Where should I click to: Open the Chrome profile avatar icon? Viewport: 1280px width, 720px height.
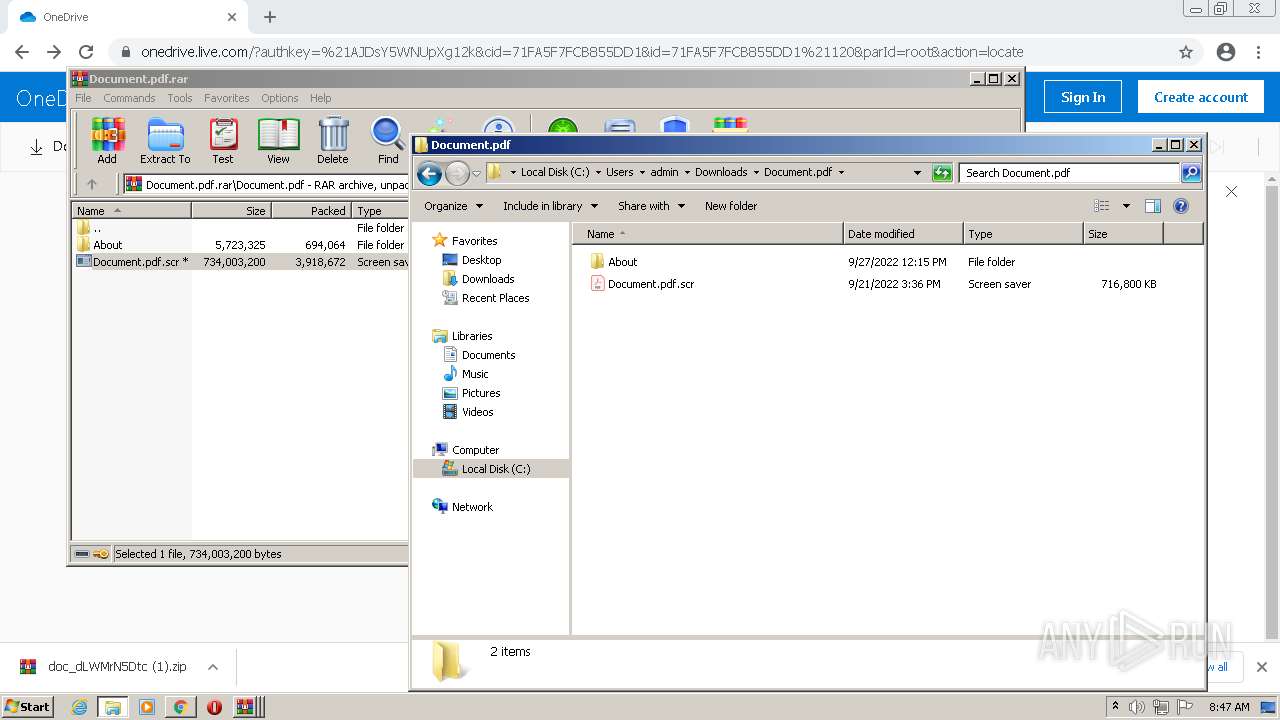point(1226,52)
